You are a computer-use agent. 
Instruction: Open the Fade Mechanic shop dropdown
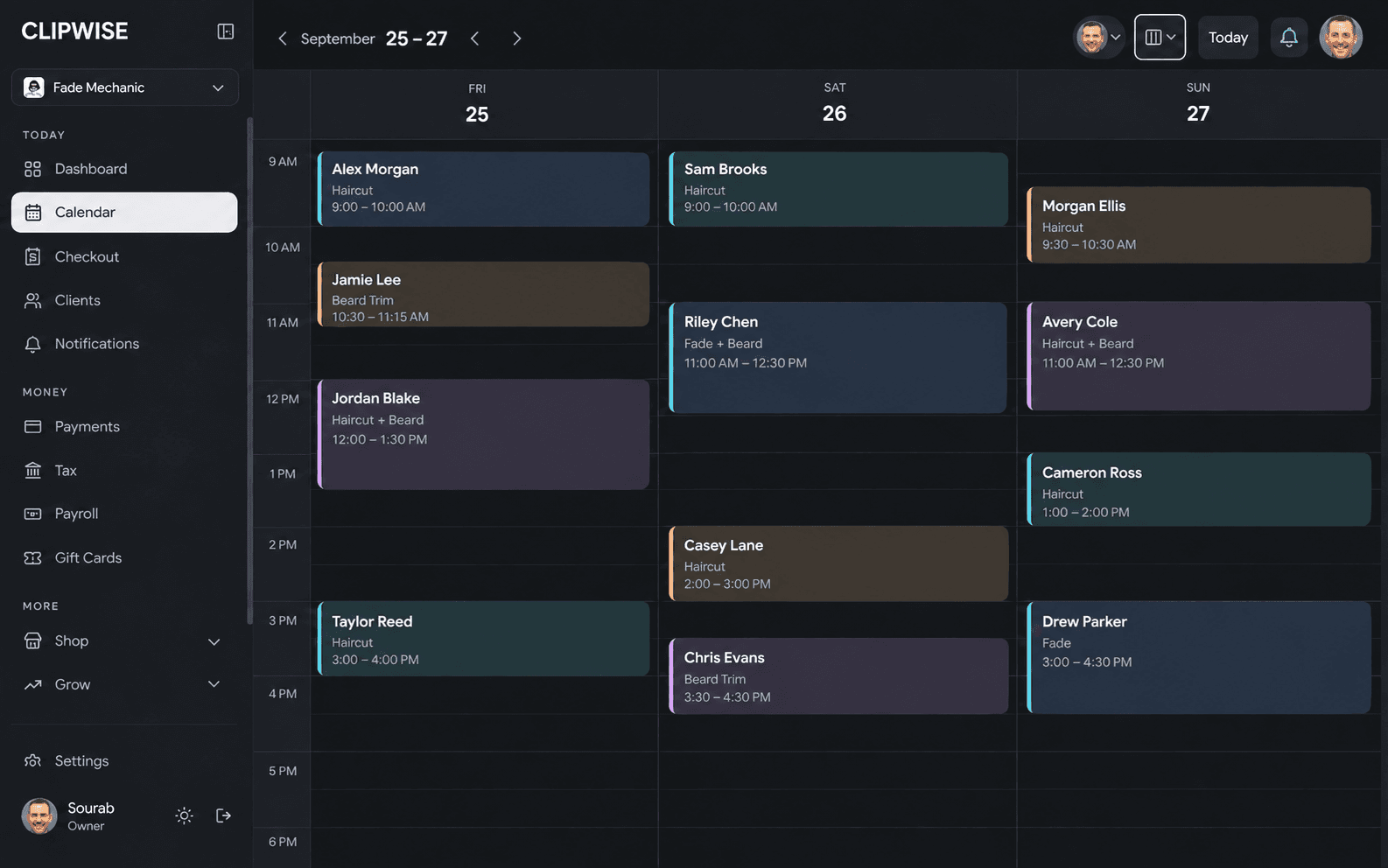click(x=125, y=87)
